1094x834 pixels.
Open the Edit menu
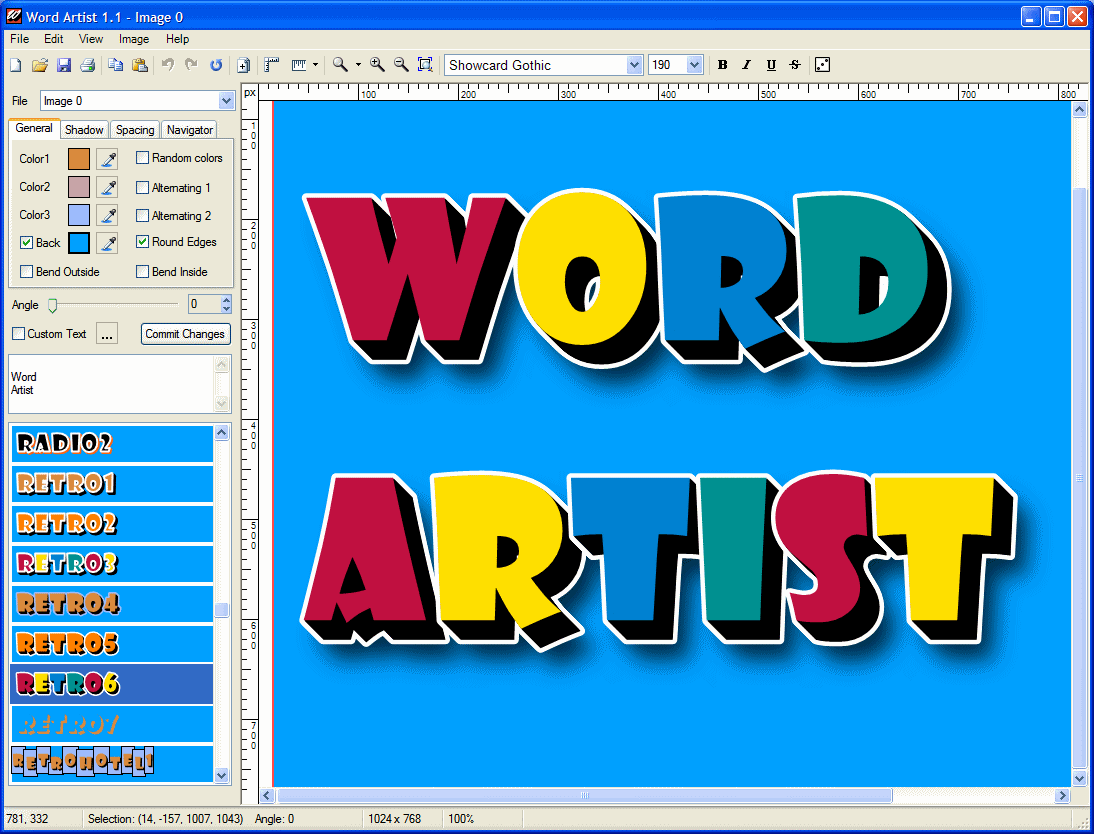point(54,39)
